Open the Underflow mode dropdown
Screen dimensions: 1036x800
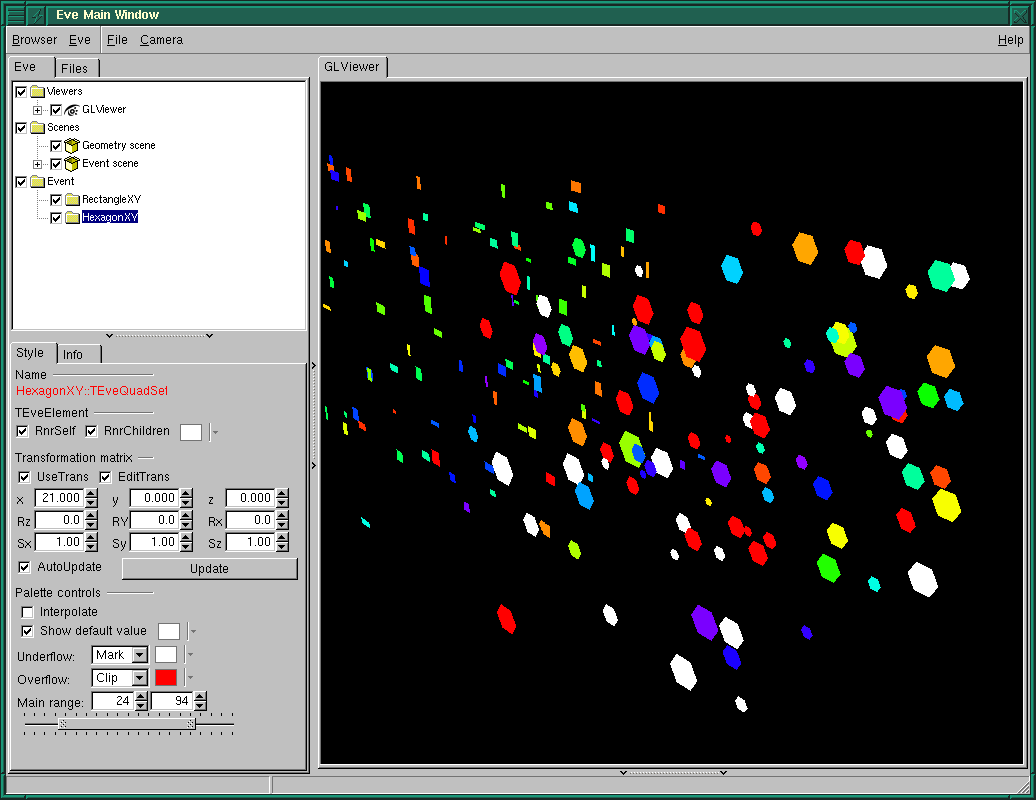[x=139, y=655]
